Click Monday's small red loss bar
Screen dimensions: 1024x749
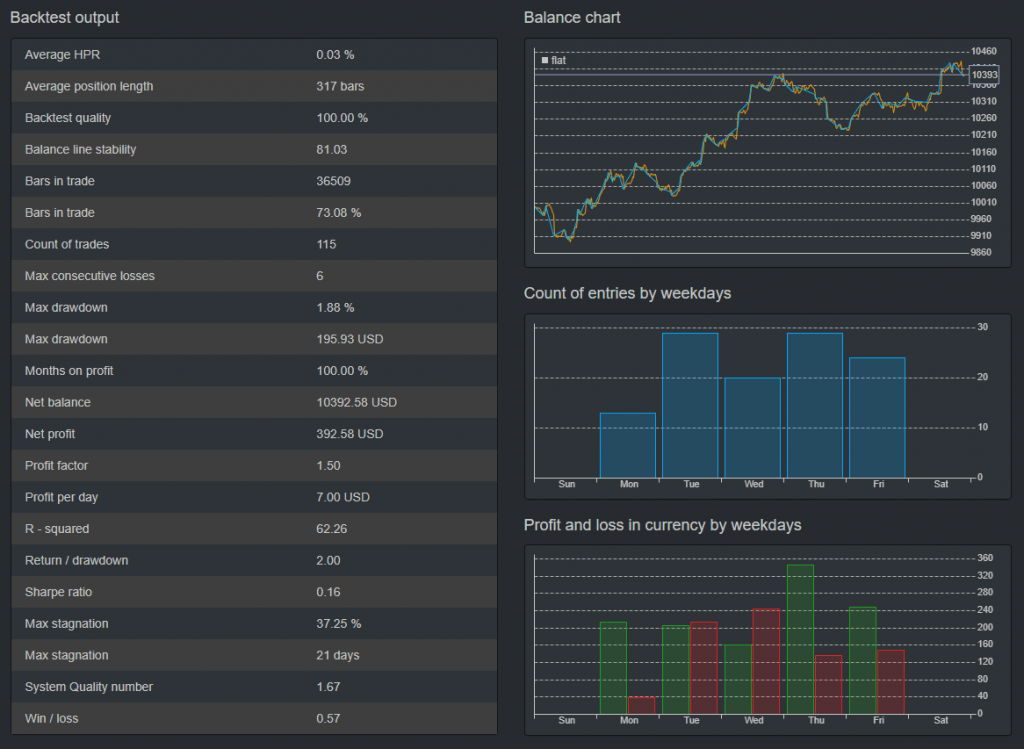pyautogui.click(x=641, y=706)
